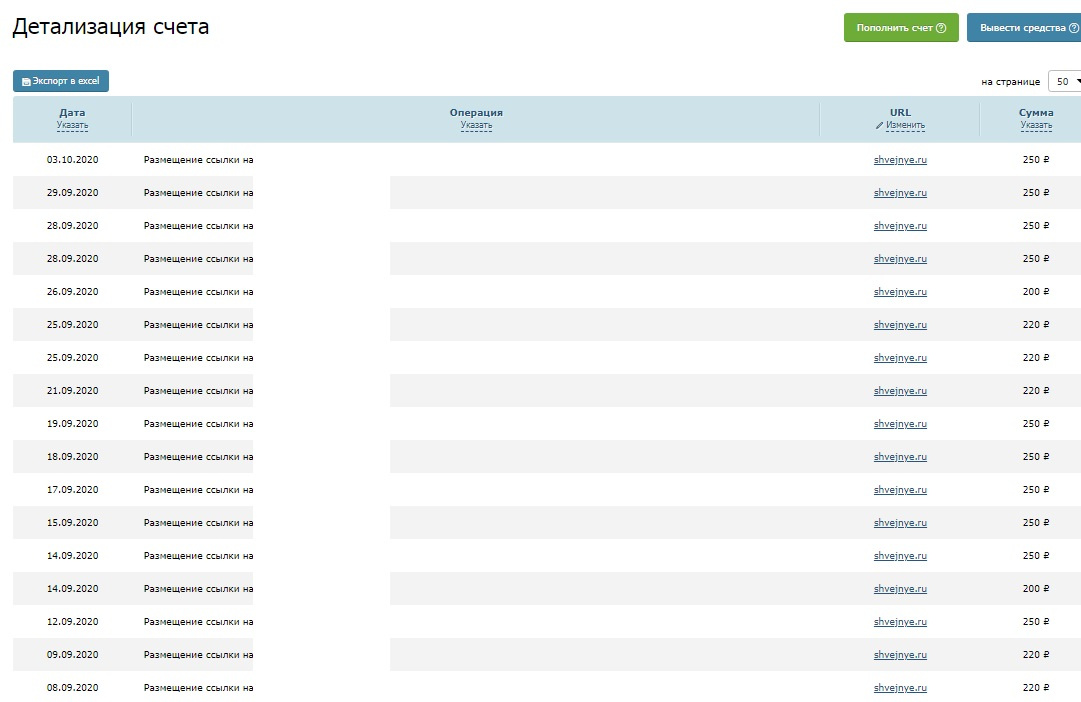
Task: Click the 250 ₽ amount in 12.09.2020 row
Action: pos(1035,621)
